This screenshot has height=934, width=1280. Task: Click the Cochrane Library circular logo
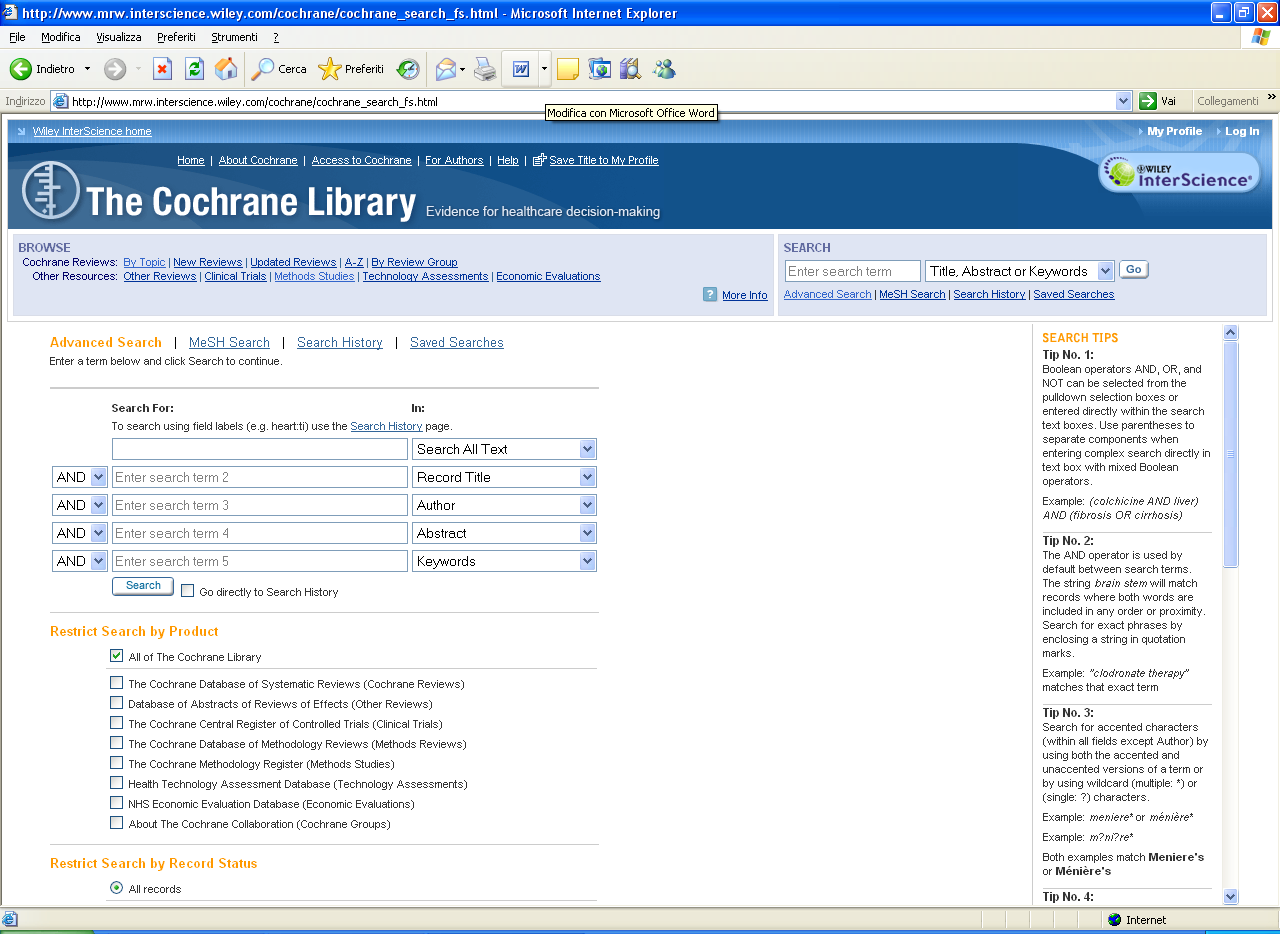coord(50,190)
